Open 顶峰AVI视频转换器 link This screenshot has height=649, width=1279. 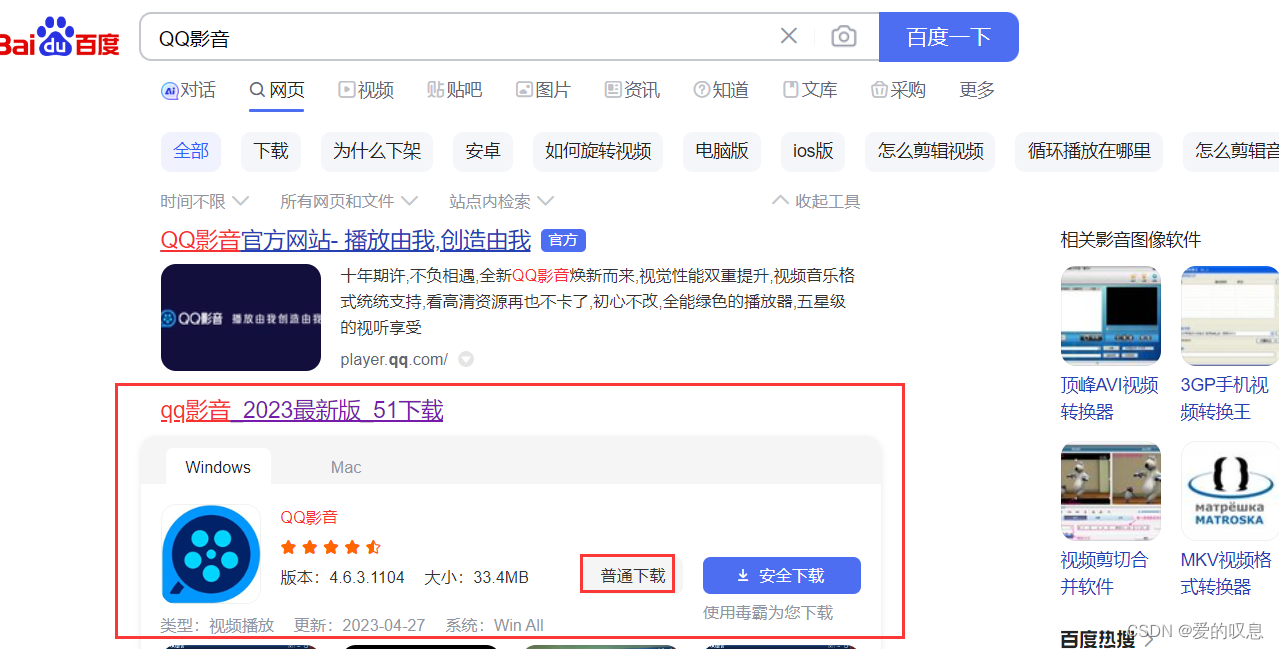click(x=1110, y=398)
